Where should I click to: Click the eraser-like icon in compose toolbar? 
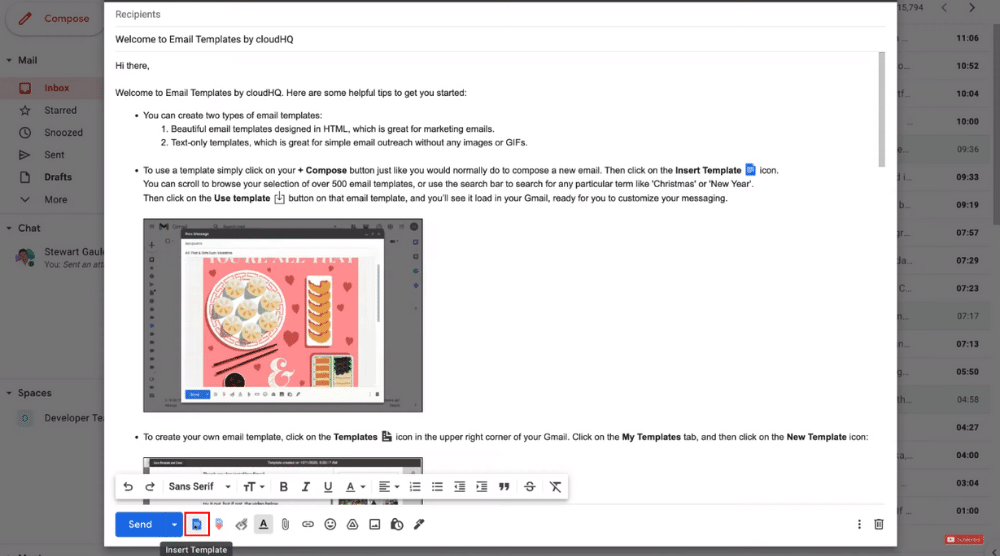pos(241,524)
